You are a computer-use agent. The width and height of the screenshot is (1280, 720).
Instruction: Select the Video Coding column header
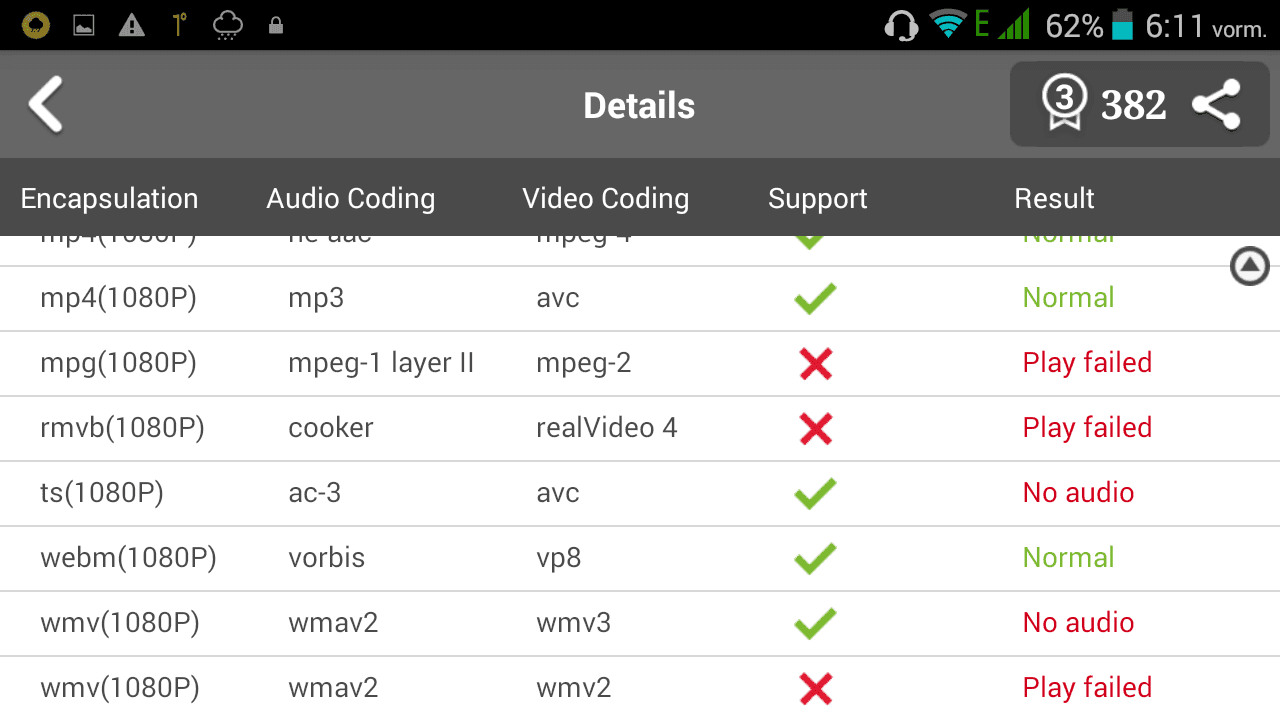pyautogui.click(x=606, y=198)
